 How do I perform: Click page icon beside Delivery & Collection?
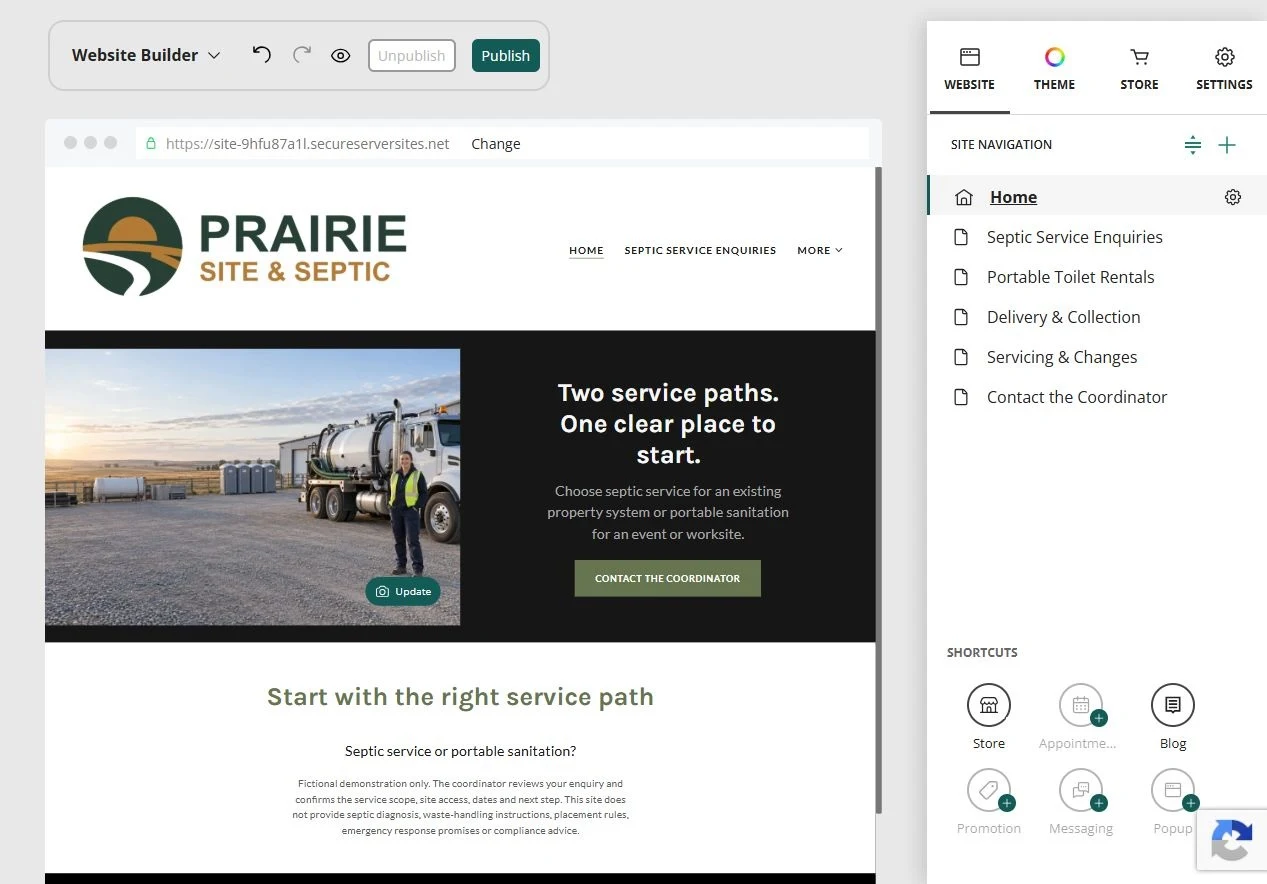[961, 317]
